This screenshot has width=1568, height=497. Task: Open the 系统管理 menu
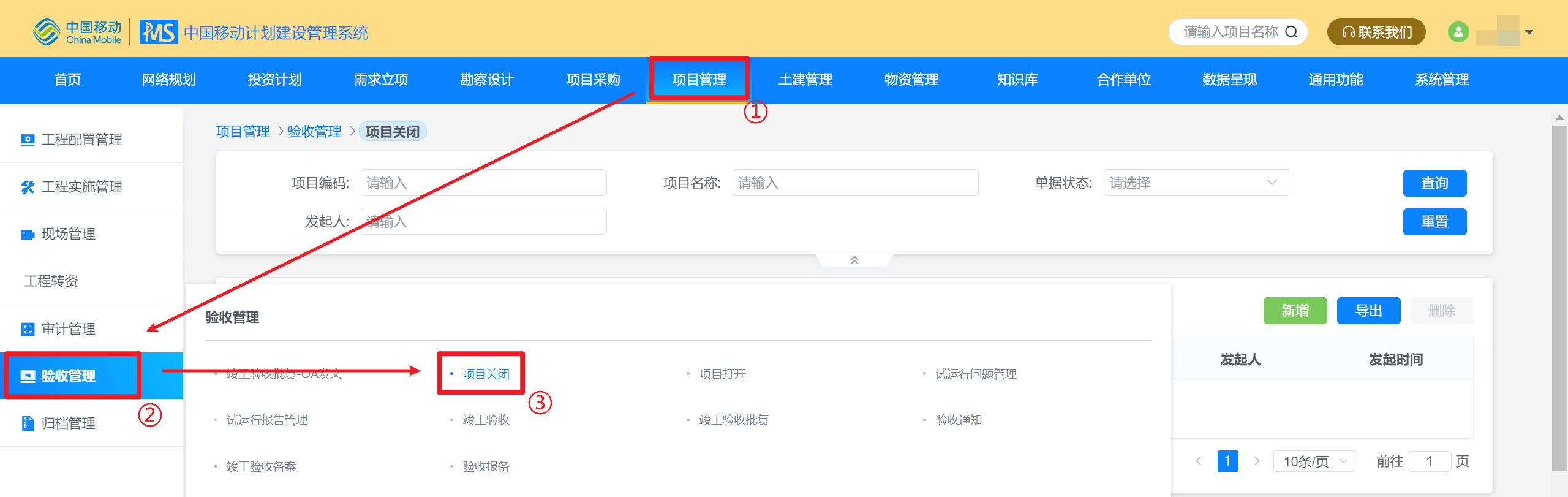coord(1442,80)
